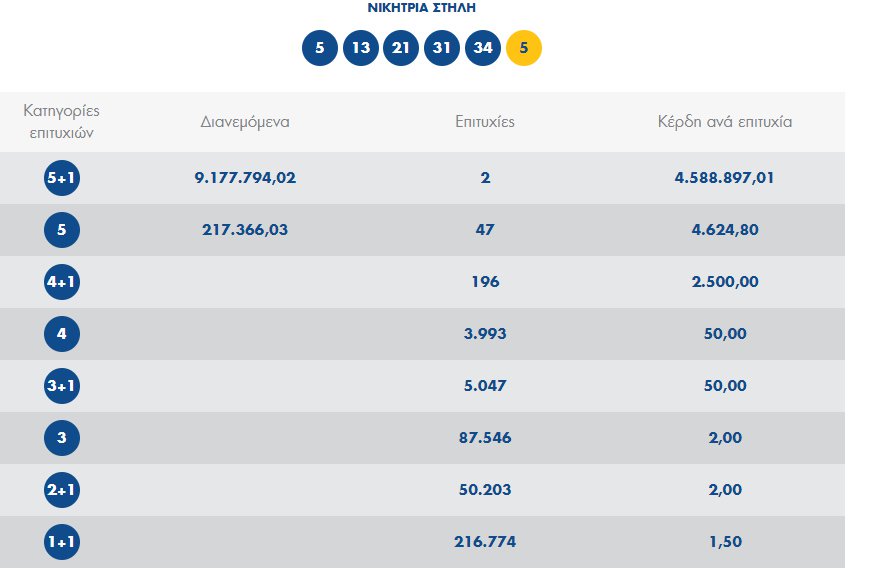This screenshot has height=587, width=896.
Task: Click winning number ball 34
Action: click(x=483, y=48)
